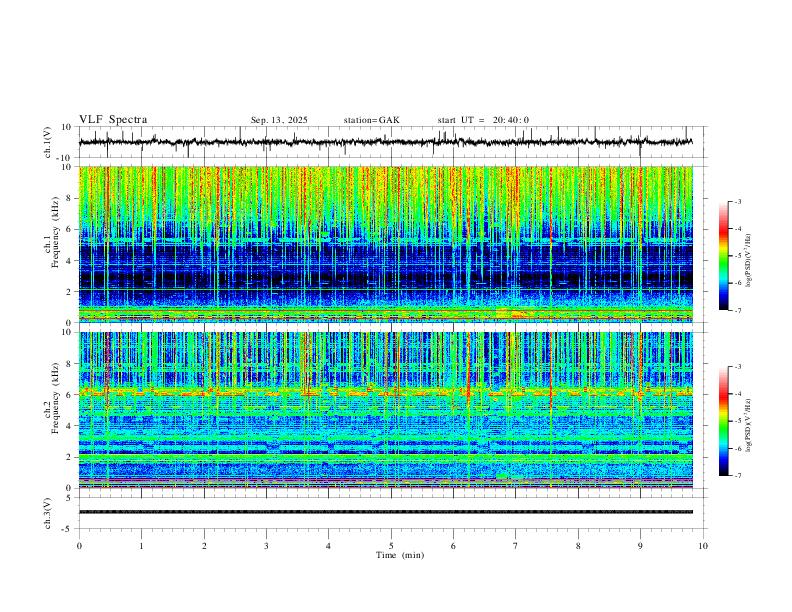Click the "ch.3(V)" axis label
The width and height of the screenshot is (792, 612).
[x=48, y=513]
